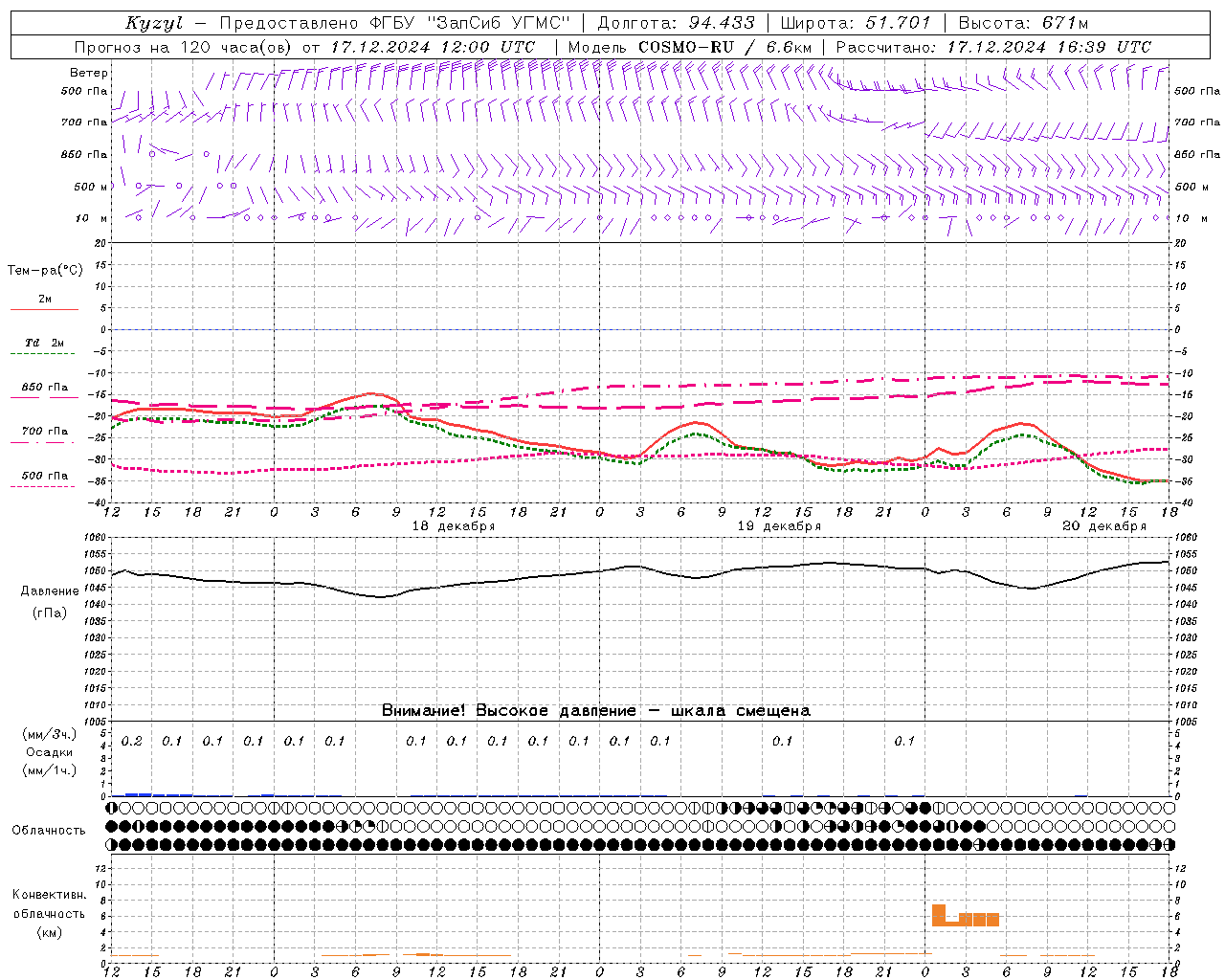Click the tall orange convective cloud bar
This screenshot has width=1225, height=980.
(939, 915)
